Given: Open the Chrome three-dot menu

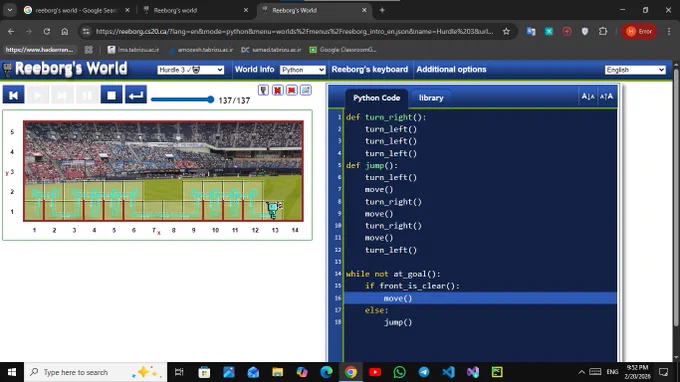Looking at the screenshot, I should coord(669,31).
